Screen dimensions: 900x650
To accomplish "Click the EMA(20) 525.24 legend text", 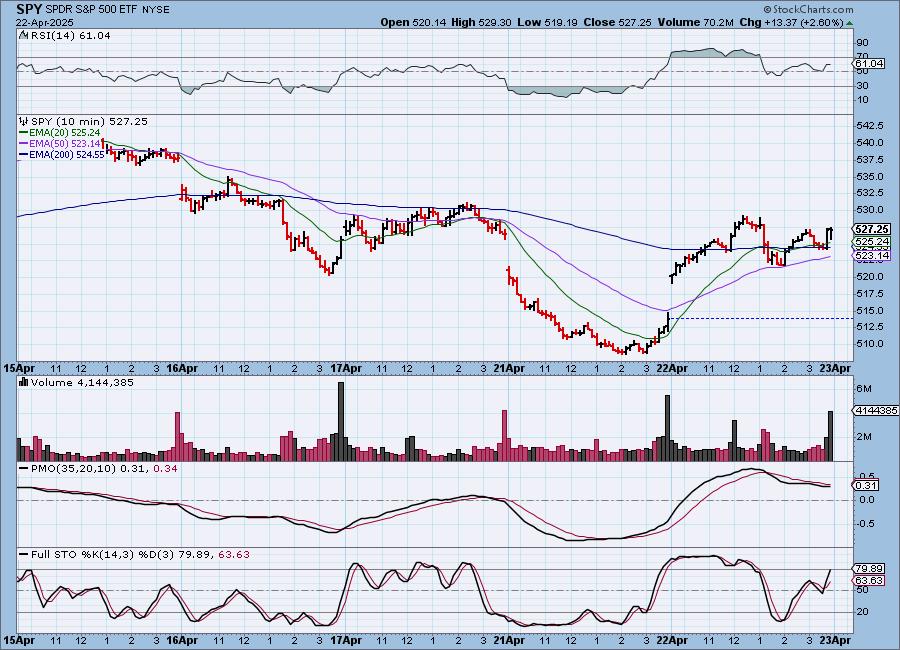I will (x=64, y=133).
